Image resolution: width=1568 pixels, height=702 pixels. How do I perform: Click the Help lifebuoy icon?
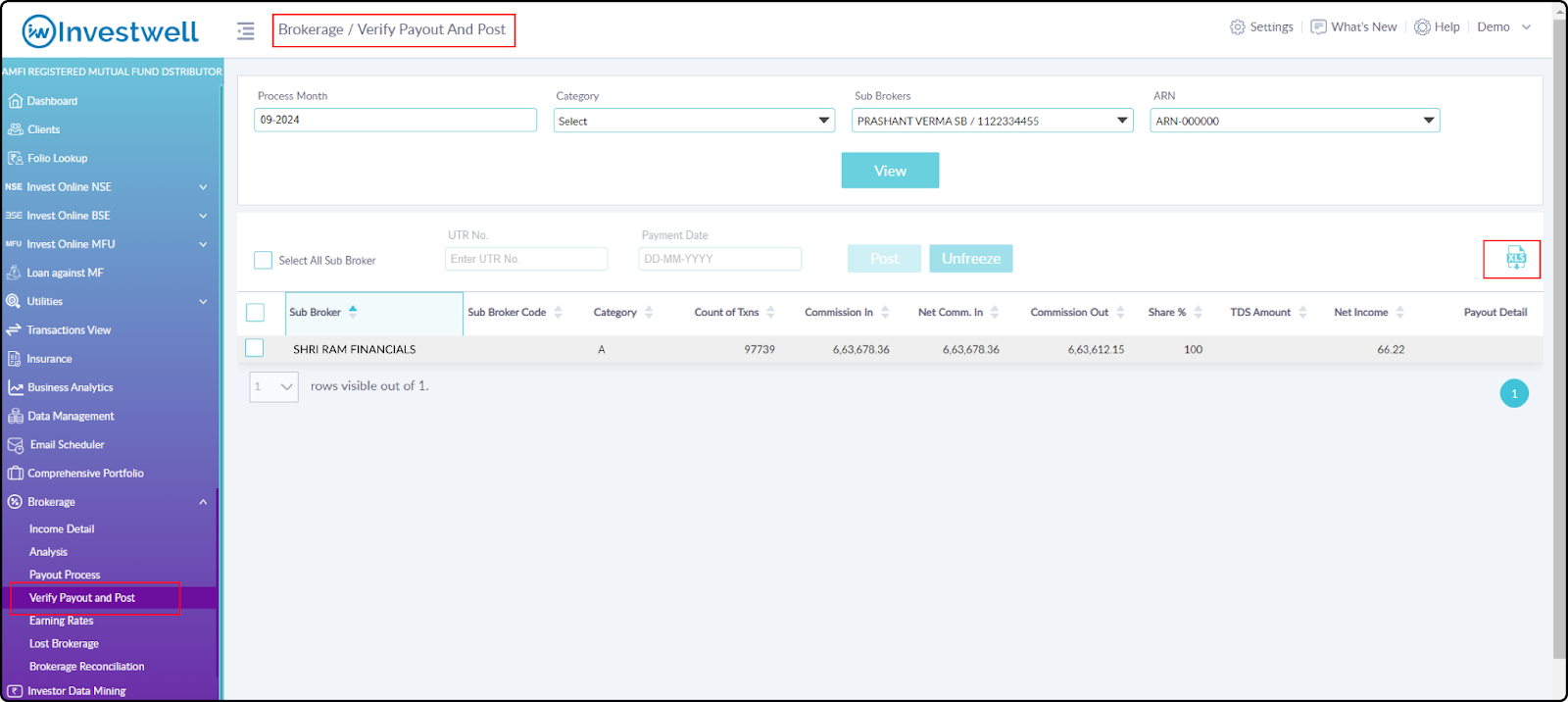tap(1422, 27)
